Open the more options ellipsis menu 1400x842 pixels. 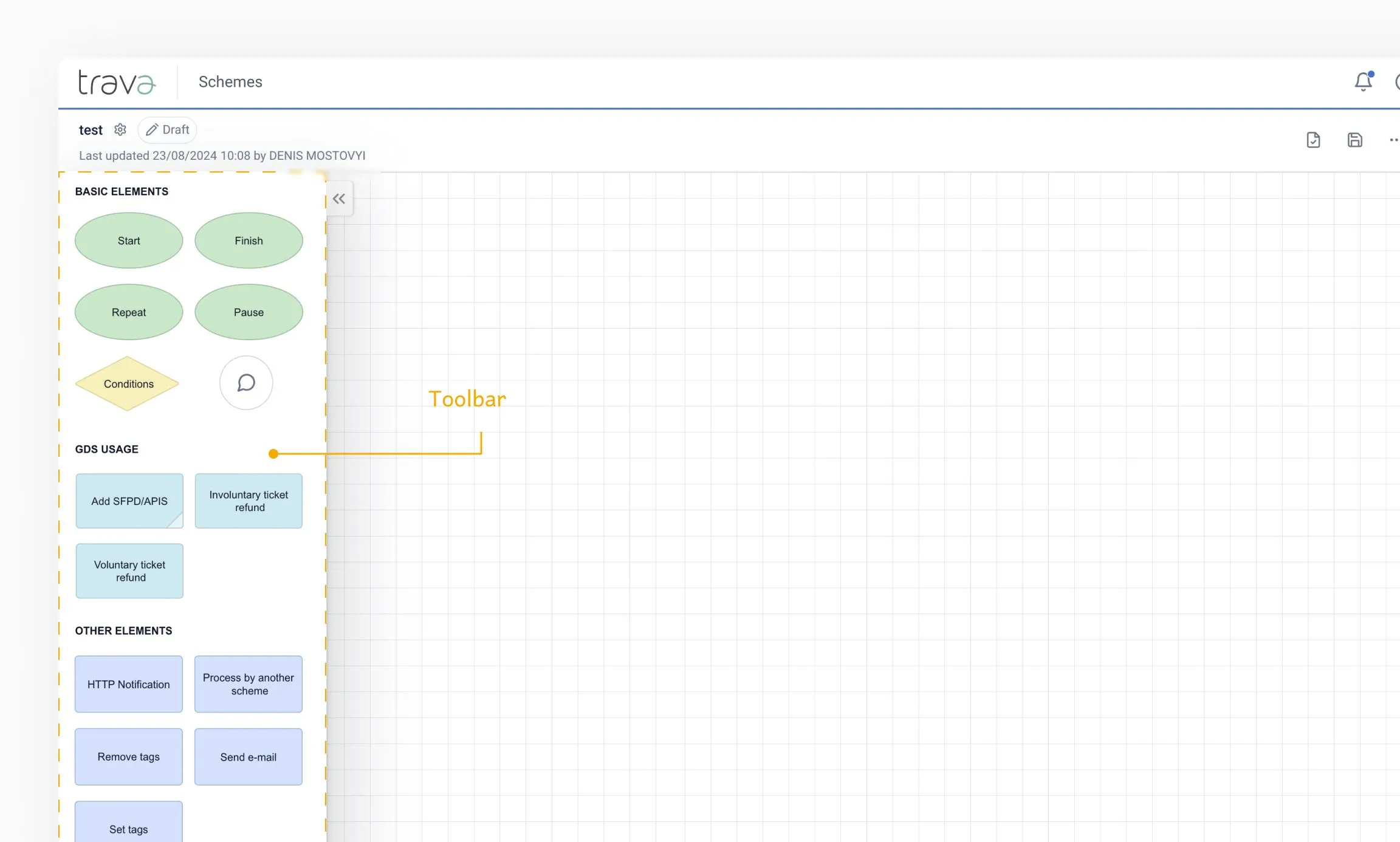tap(1393, 140)
